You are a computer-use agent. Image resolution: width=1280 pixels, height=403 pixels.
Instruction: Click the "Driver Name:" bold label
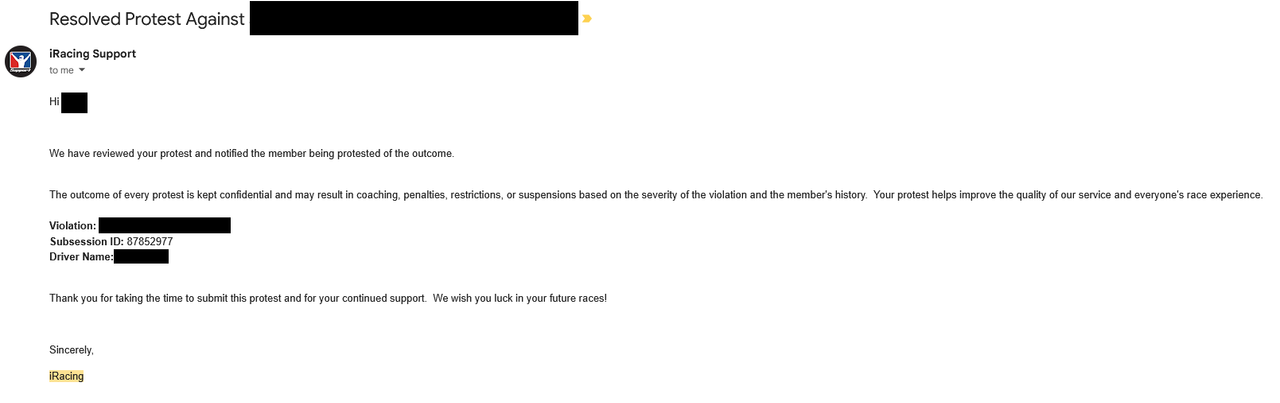(81, 257)
